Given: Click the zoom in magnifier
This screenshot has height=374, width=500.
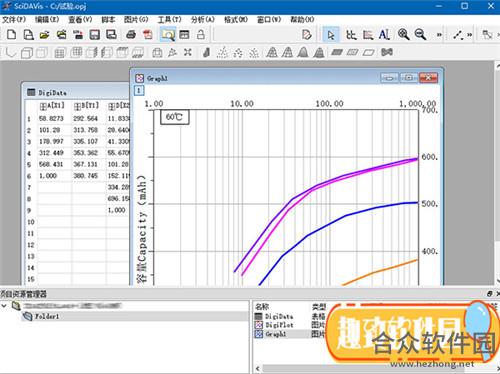Looking at the screenshot, I should point(403,34).
